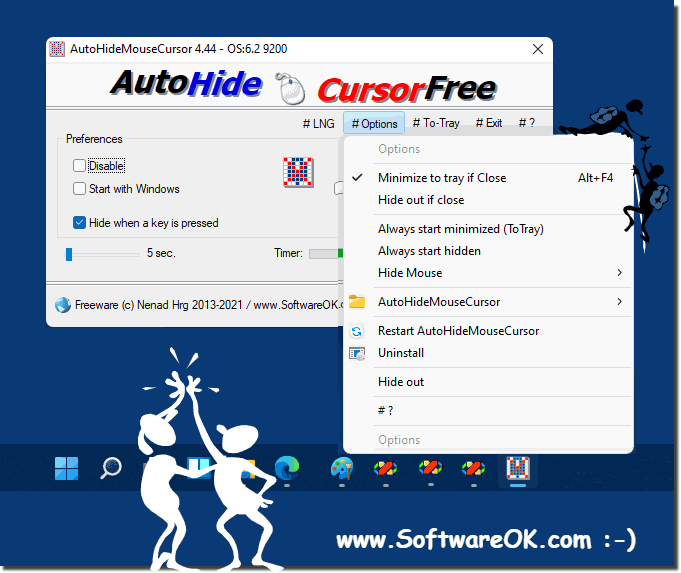
Task: Click the mouse logo in the banner
Action: [x=290, y=88]
